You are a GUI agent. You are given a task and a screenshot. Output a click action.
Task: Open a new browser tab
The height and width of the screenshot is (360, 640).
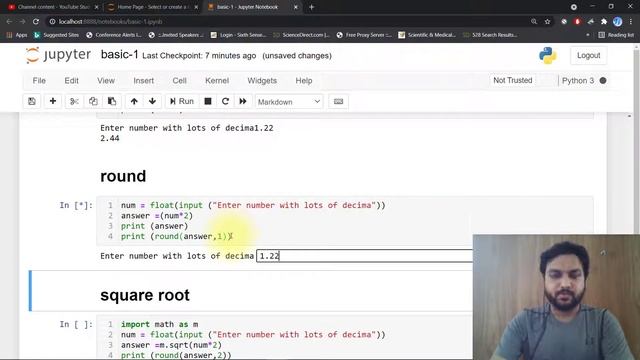click(x=311, y=7)
